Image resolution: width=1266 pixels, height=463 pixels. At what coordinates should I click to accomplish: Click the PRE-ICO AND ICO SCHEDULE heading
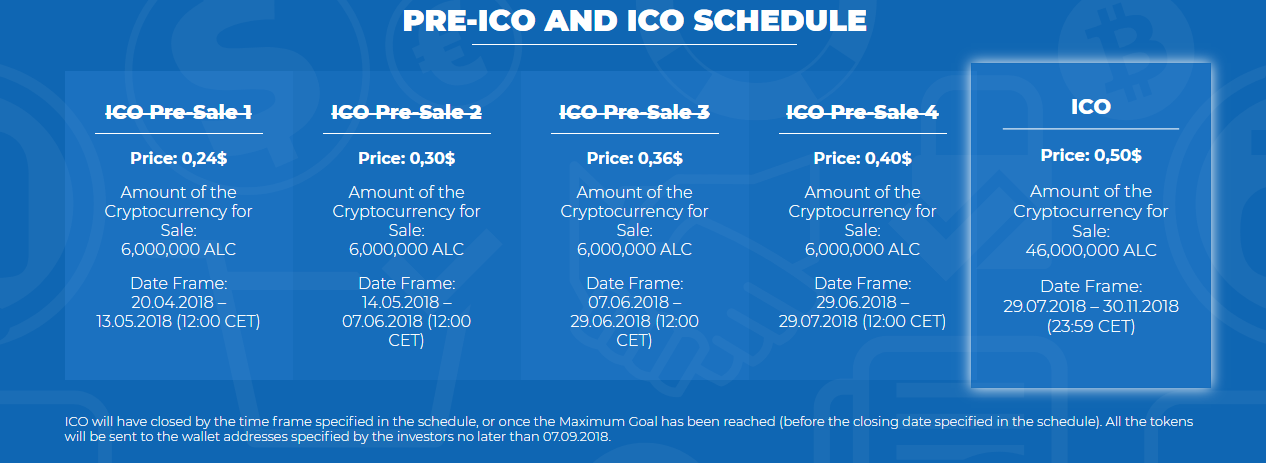point(634,21)
